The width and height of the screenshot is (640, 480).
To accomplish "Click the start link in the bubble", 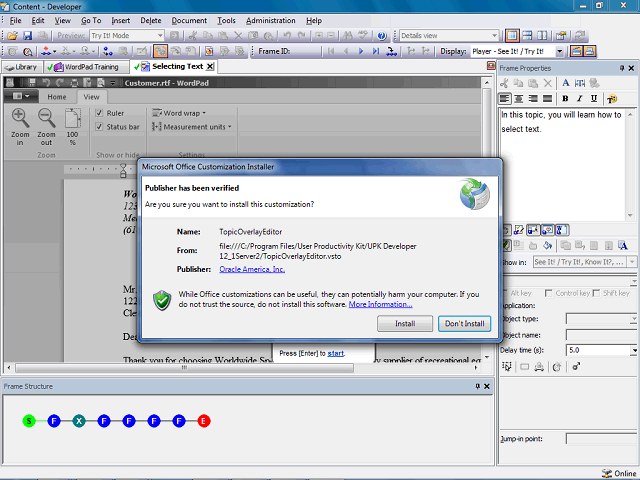I will 336,353.
